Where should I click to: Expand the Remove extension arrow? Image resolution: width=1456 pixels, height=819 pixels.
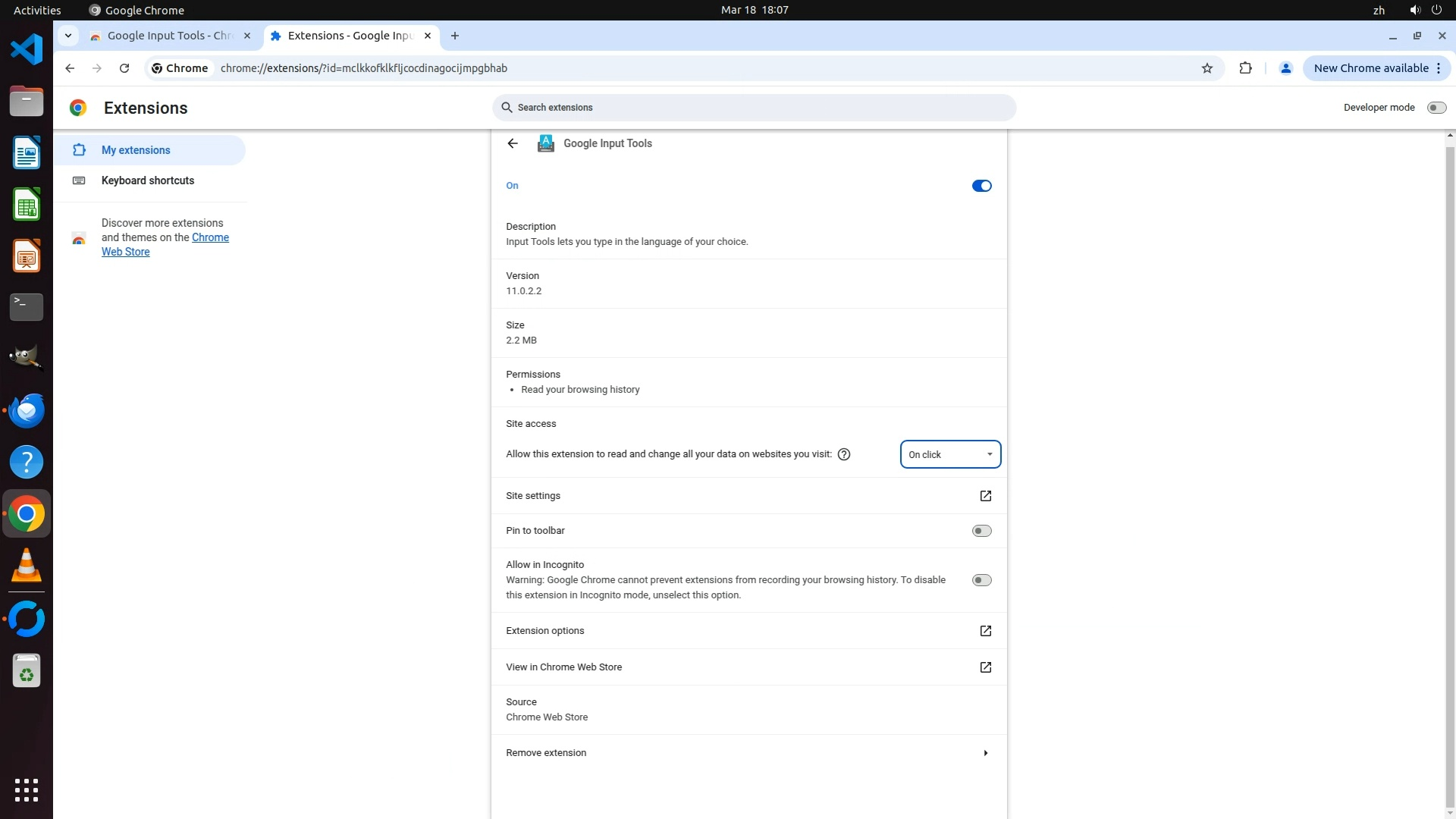(x=985, y=753)
